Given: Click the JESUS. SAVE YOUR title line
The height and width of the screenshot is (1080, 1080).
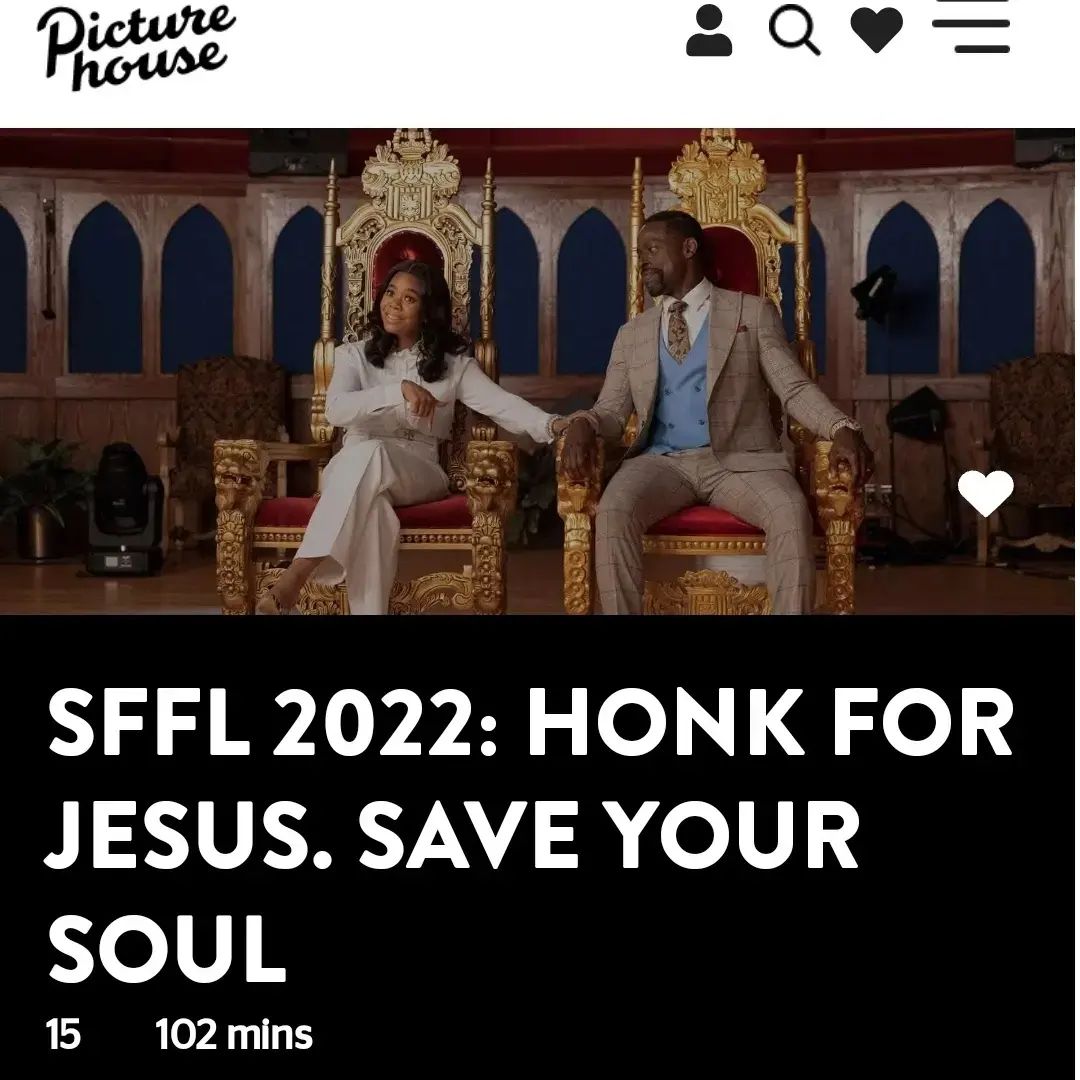Looking at the screenshot, I should pos(452,835).
